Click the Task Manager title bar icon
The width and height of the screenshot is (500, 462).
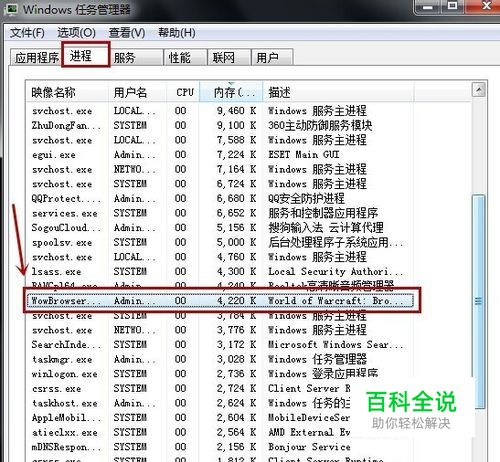12,9
